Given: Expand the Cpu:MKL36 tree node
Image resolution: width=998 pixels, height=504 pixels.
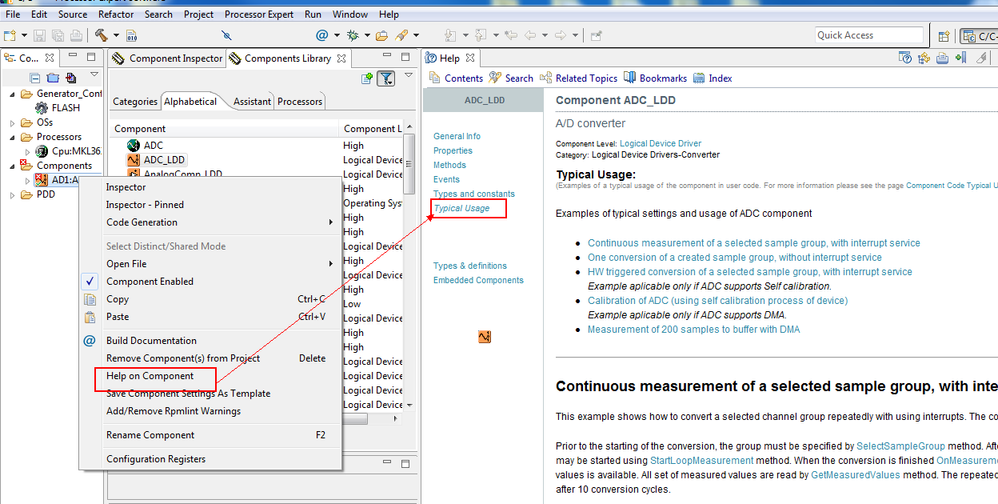Looking at the screenshot, I should click(x=27, y=151).
